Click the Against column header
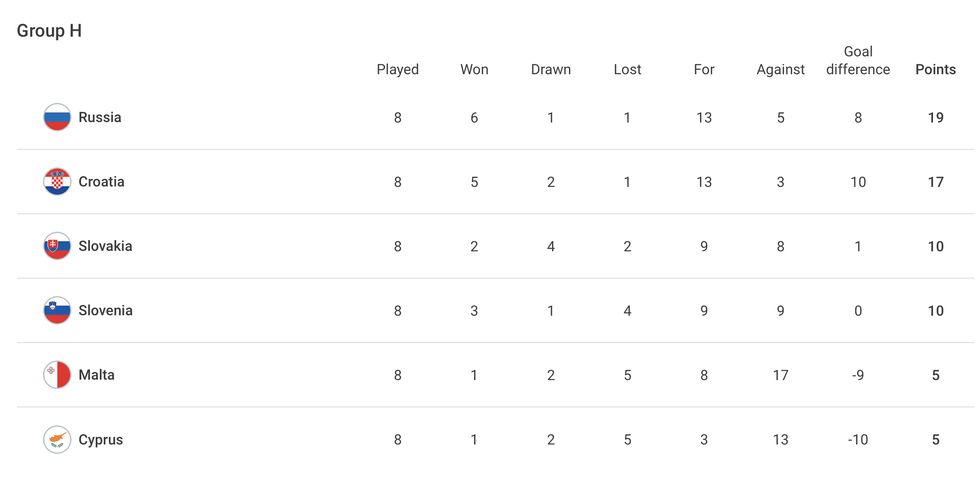This screenshot has width=980, height=491. click(x=780, y=70)
